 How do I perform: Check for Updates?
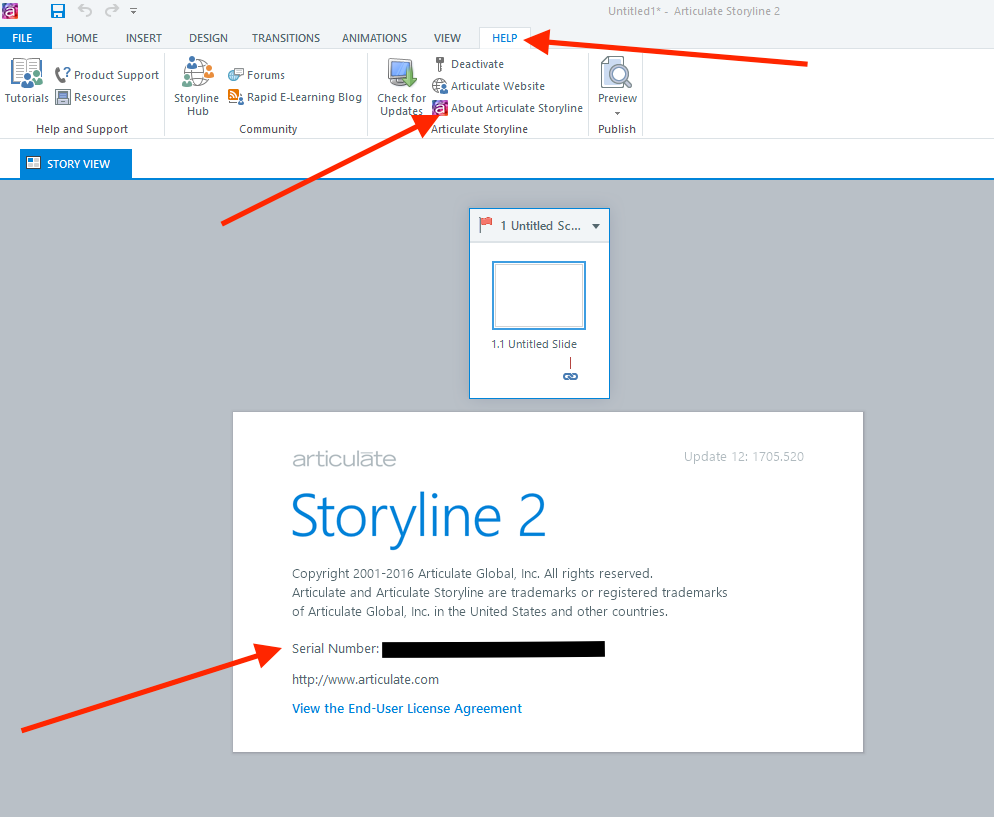tap(401, 87)
